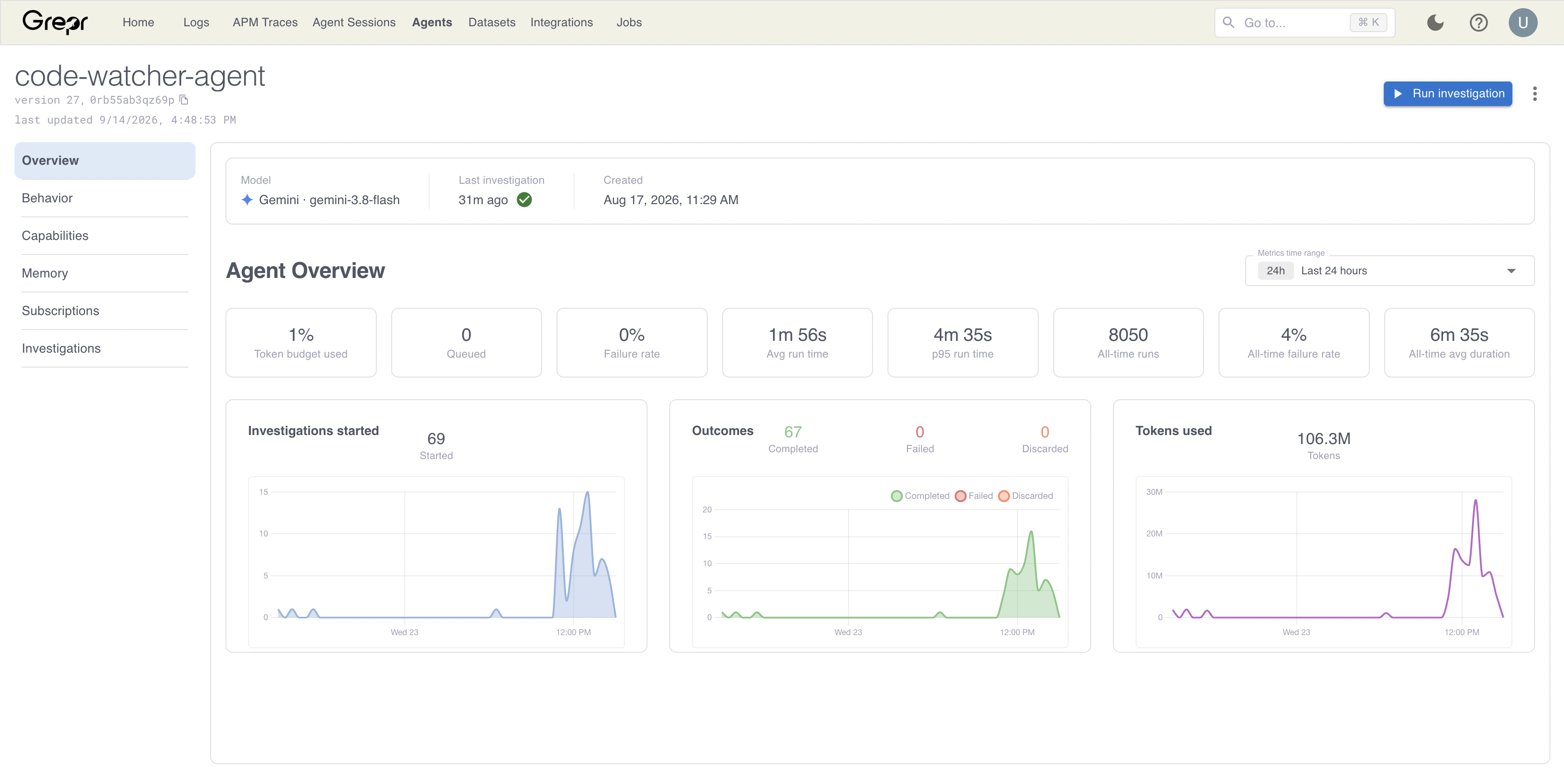Toggle Discarded series in Outcomes legend
Viewport: 1564px width, 784px height.
[1026, 496]
